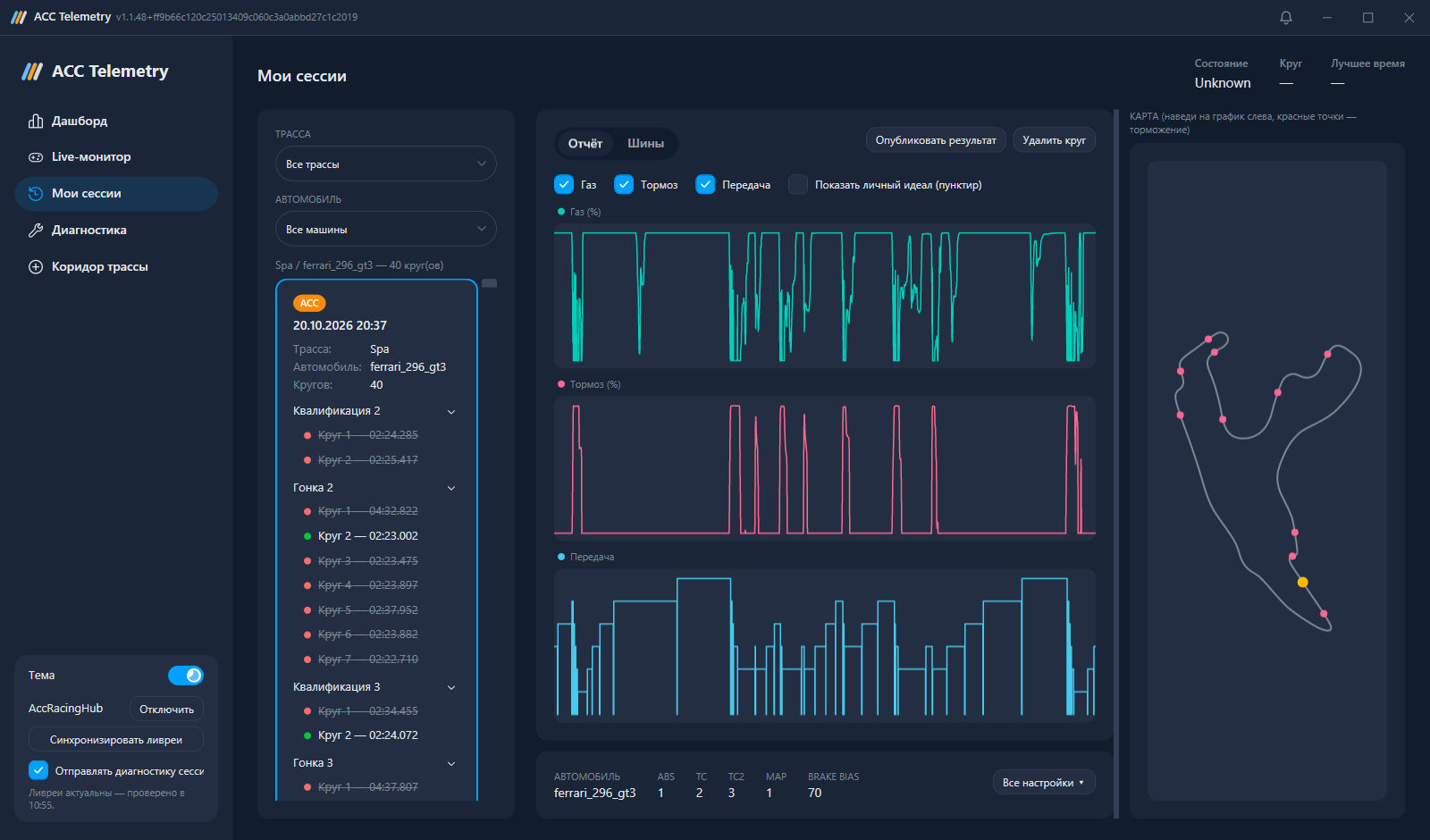This screenshot has width=1430, height=840.
Task: Uncheck the Передача checkbox
Action: (705, 184)
